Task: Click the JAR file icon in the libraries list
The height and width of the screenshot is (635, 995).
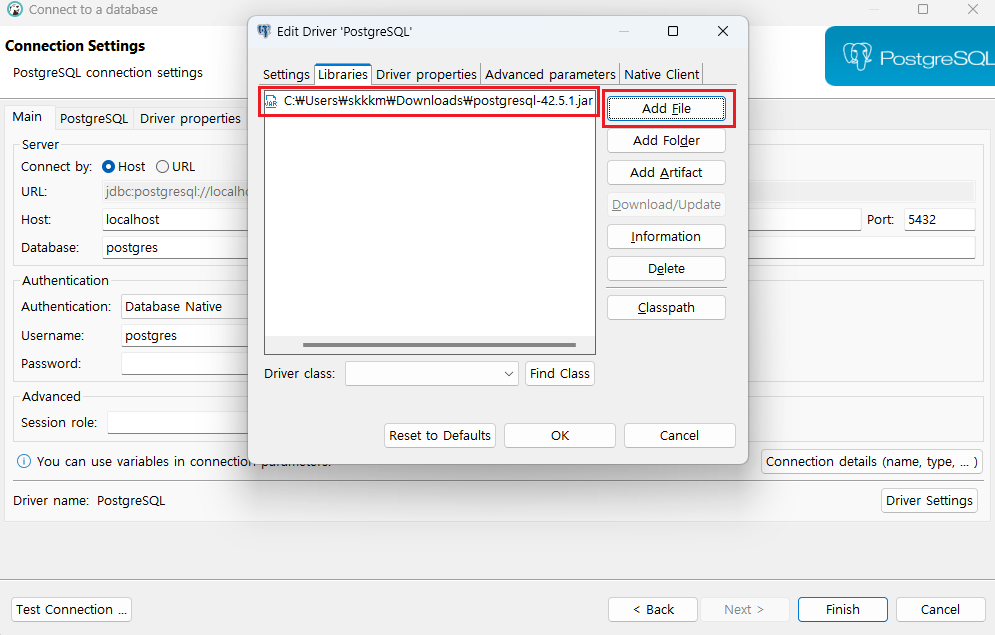Action: 272,101
